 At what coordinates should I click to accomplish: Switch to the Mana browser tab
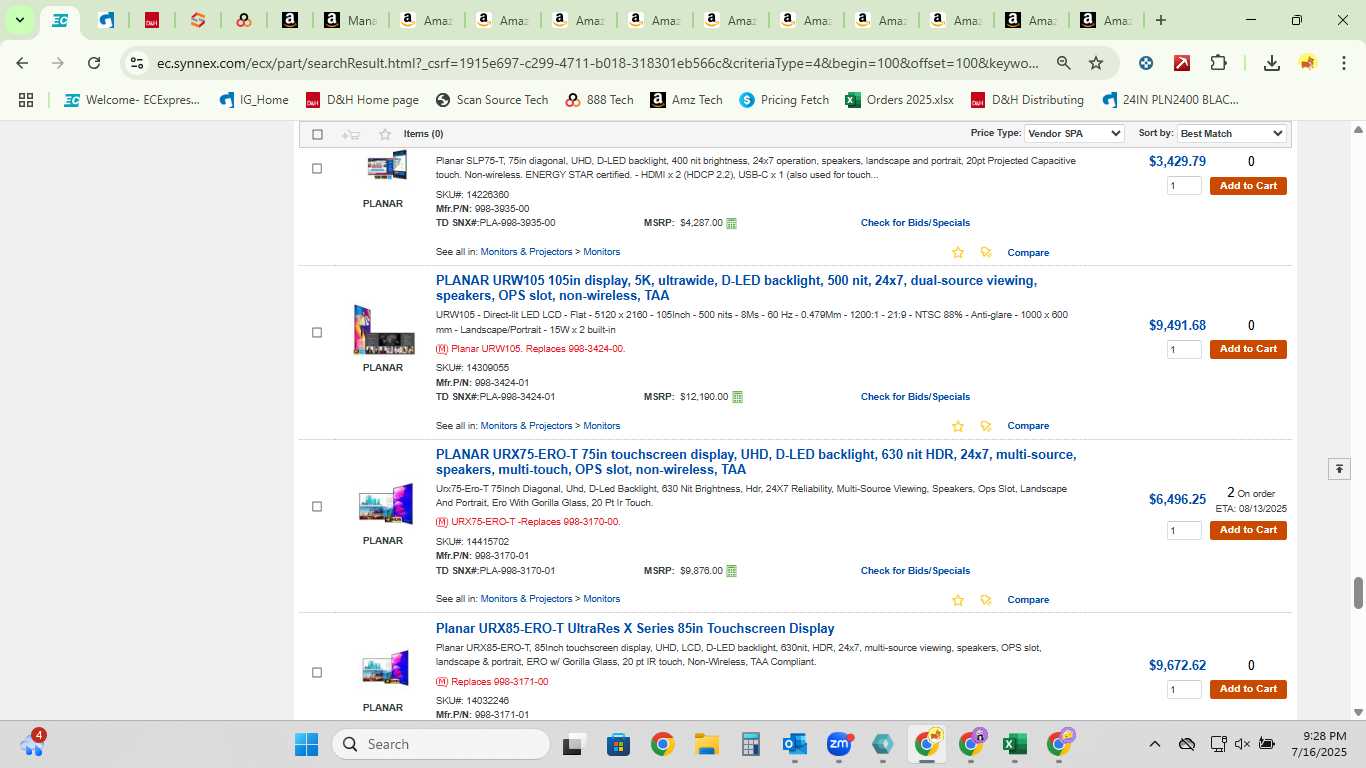point(348,20)
